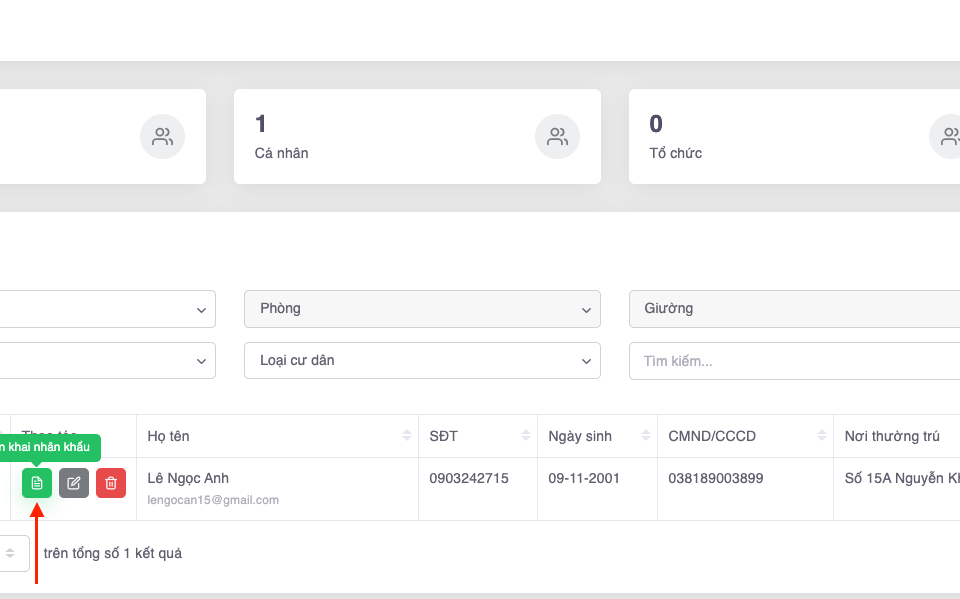Click the gray edit pencil icon
The image size is (960, 599).
(x=74, y=483)
